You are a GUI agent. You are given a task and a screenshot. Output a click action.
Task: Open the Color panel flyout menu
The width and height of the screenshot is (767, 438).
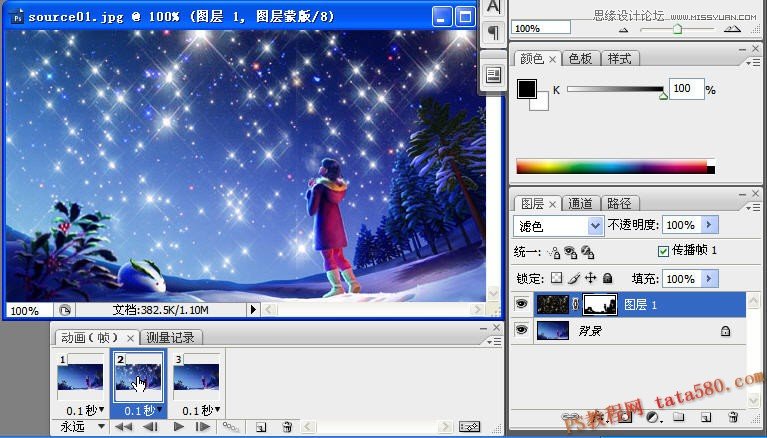click(752, 63)
